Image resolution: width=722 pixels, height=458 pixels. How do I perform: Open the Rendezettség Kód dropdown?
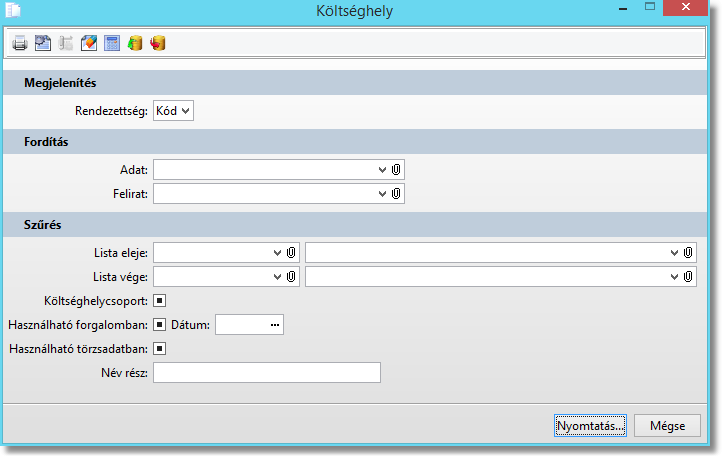click(x=173, y=111)
